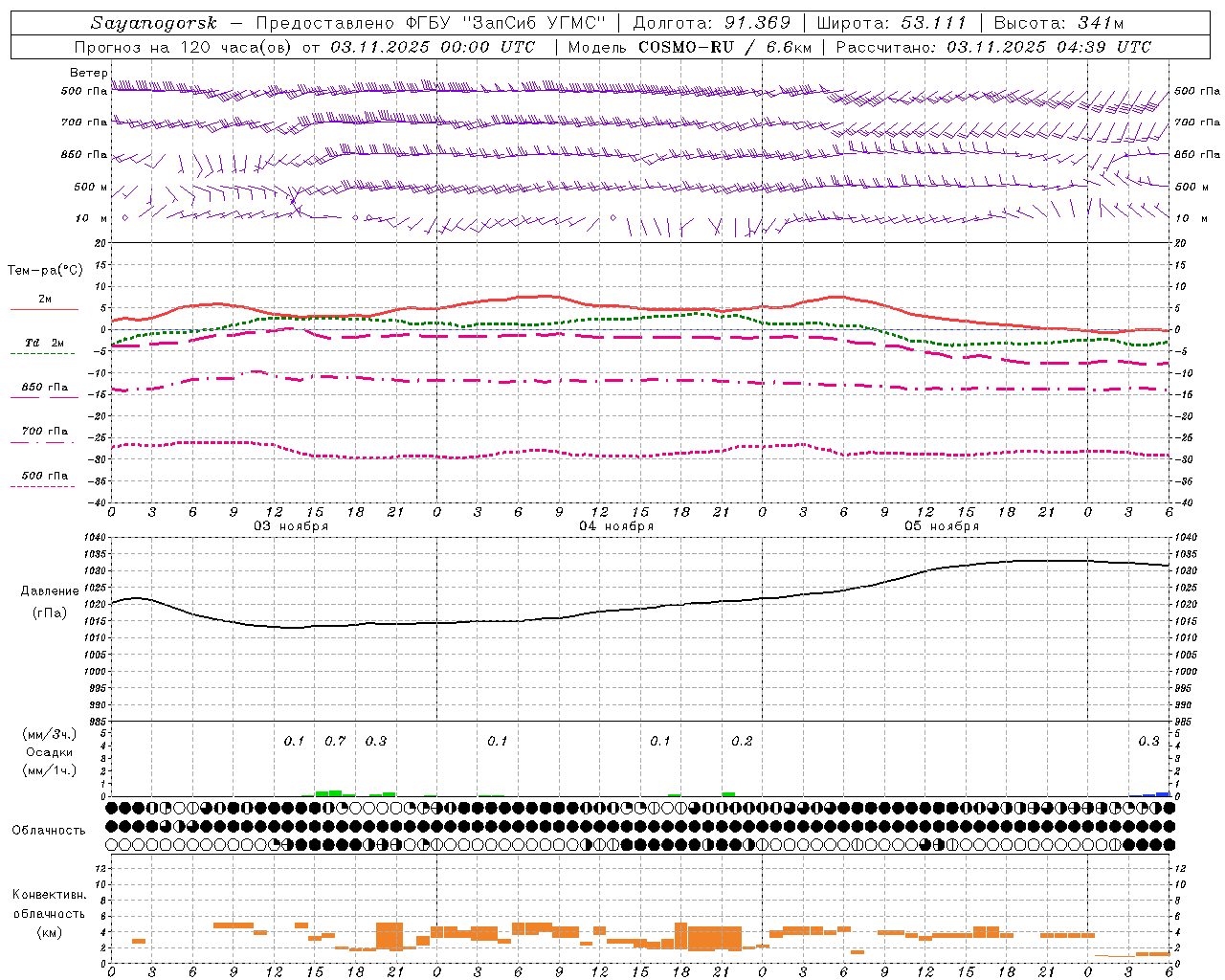This screenshot has width=1225, height=980.
Task: Select the Модель COSMO-RU / 6.6км label
Action: pyautogui.click(x=690, y=47)
